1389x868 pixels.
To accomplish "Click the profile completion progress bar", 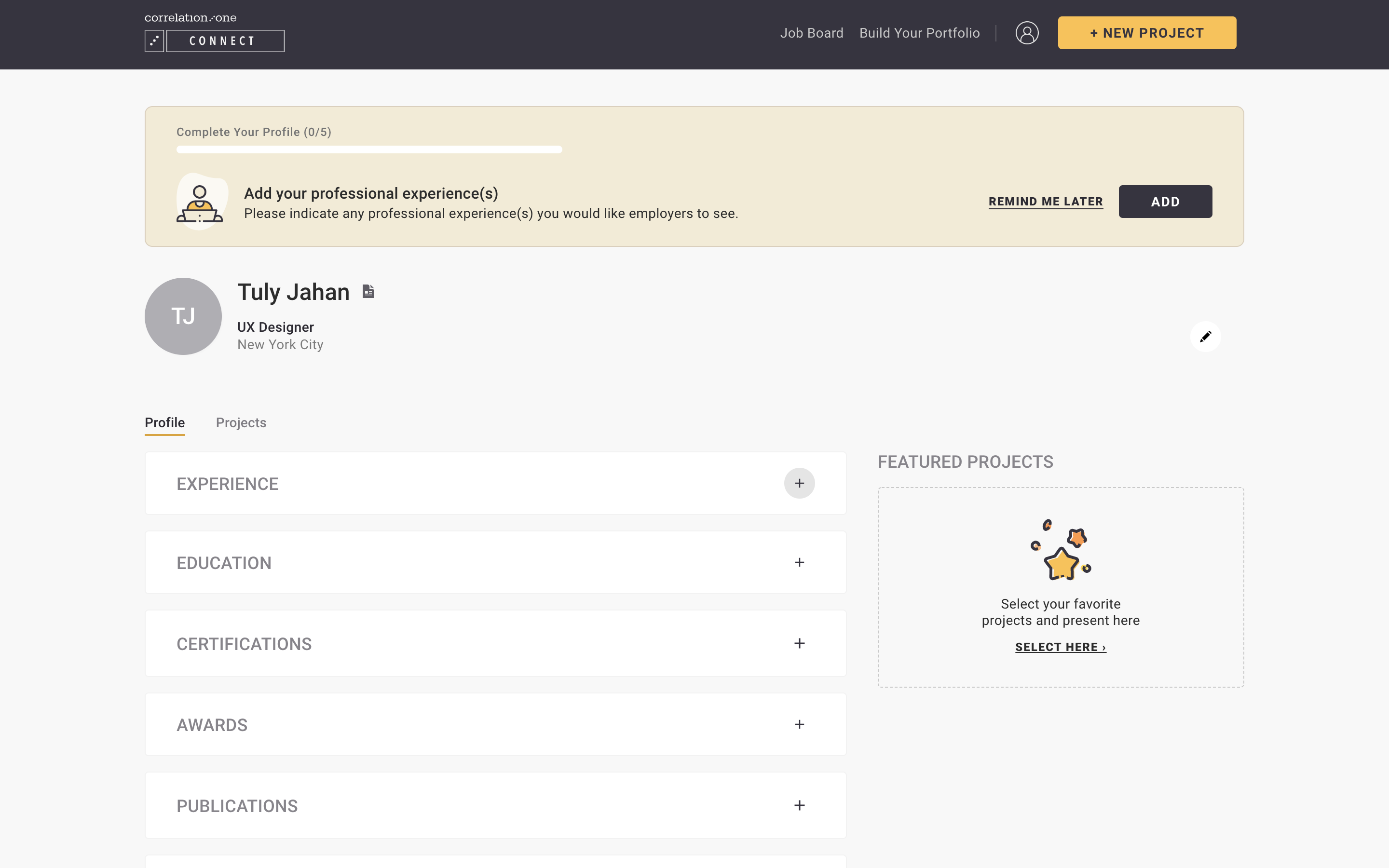I will click(369, 150).
